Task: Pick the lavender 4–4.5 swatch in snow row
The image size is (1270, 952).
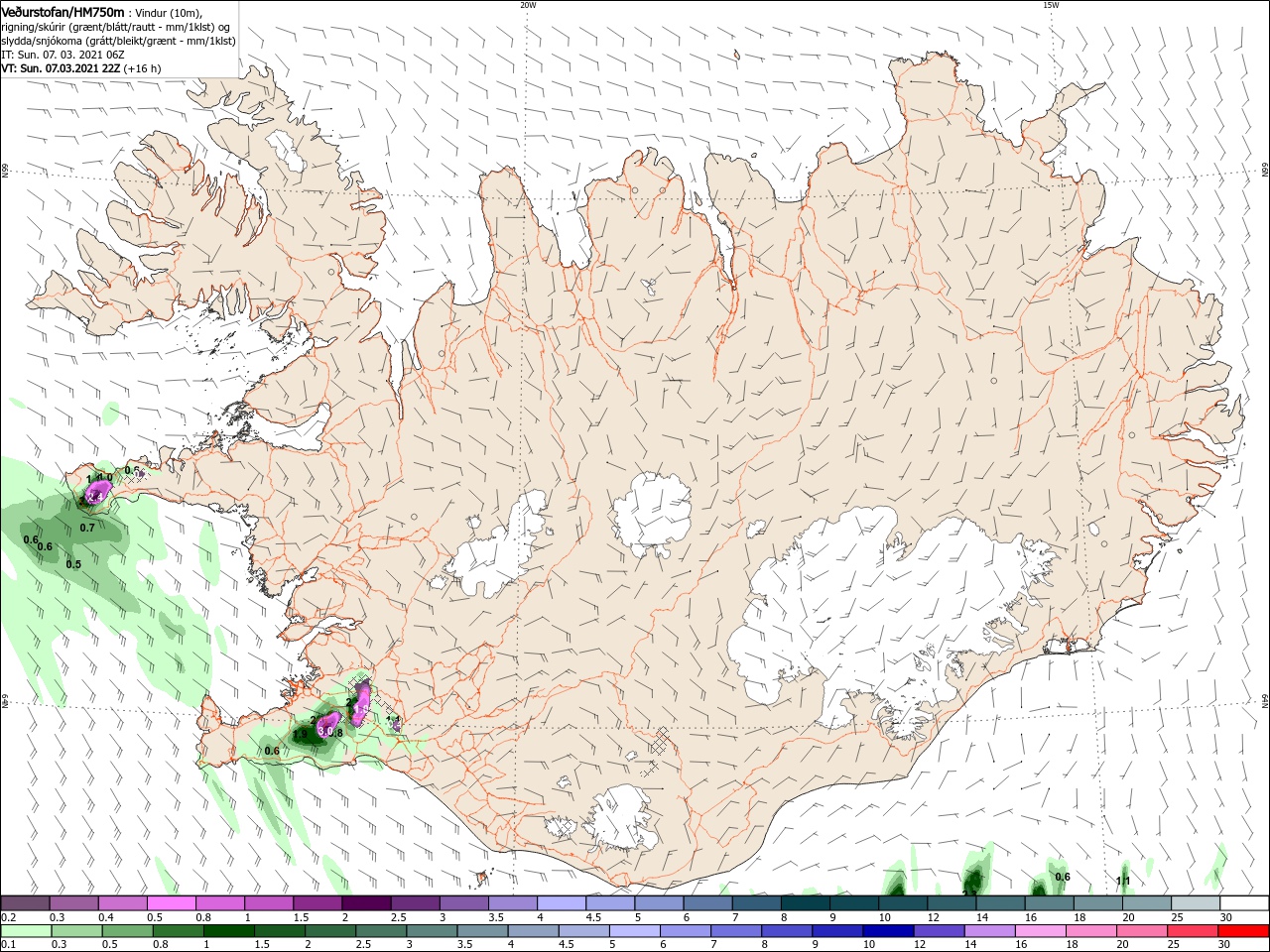Action: [561, 903]
